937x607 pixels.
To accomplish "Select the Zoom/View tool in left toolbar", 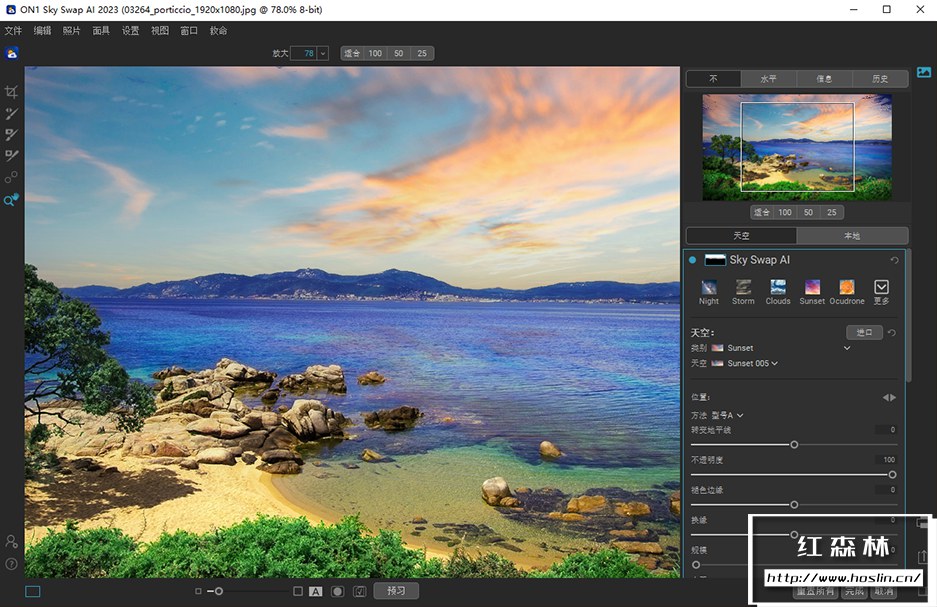I will click(11, 200).
